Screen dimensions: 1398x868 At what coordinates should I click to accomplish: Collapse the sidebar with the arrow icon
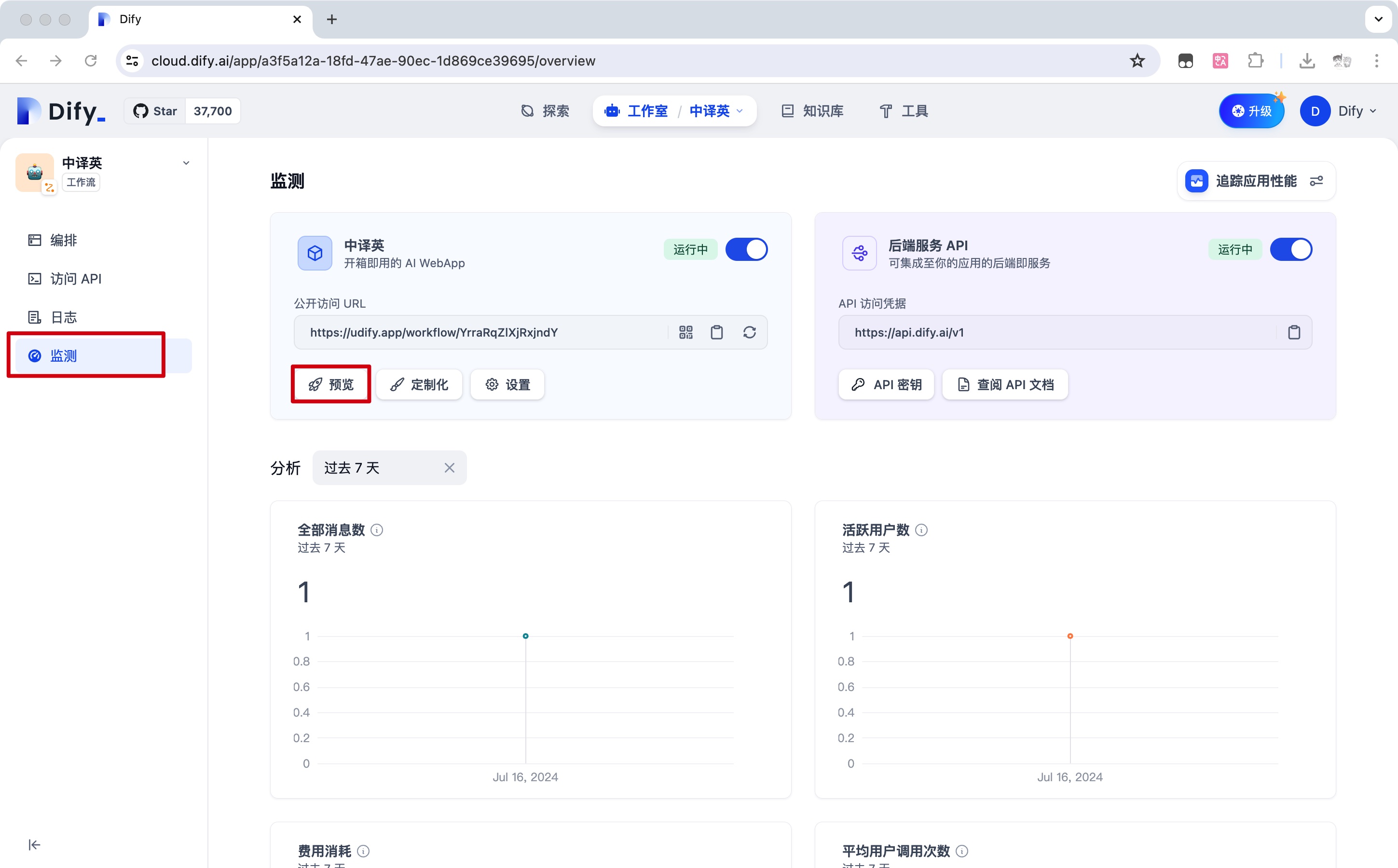(x=34, y=844)
